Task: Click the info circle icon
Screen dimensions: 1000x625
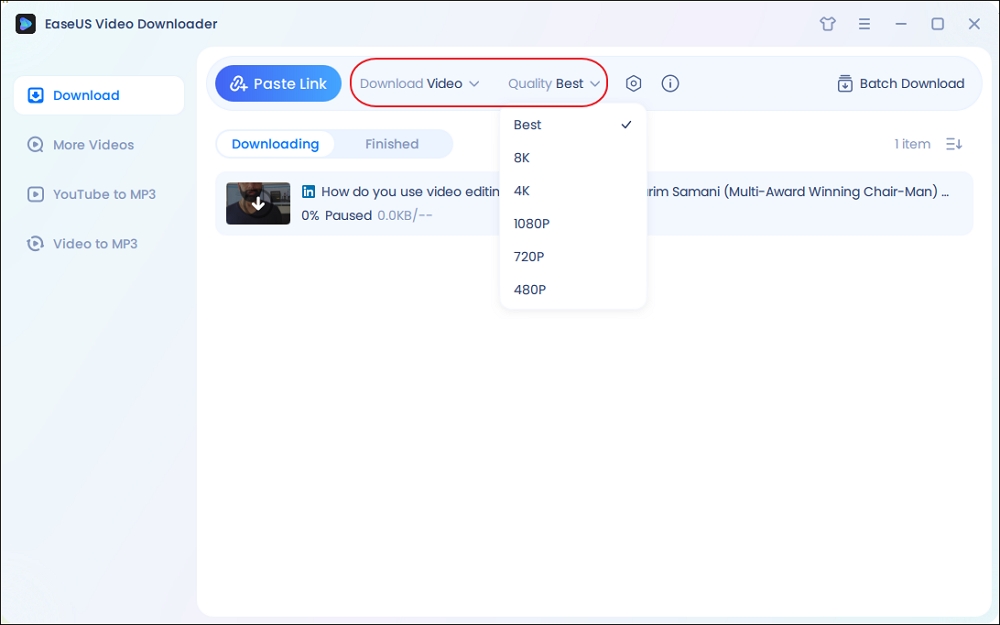Action: (x=670, y=84)
